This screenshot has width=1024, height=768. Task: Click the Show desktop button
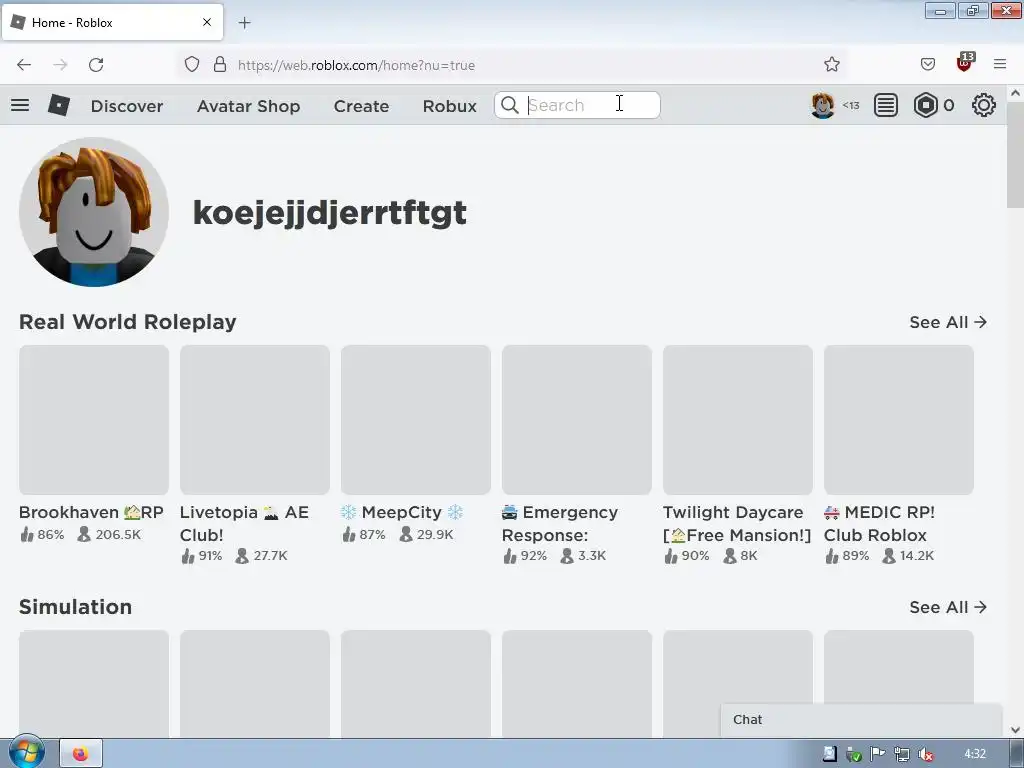[x=1017, y=754]
